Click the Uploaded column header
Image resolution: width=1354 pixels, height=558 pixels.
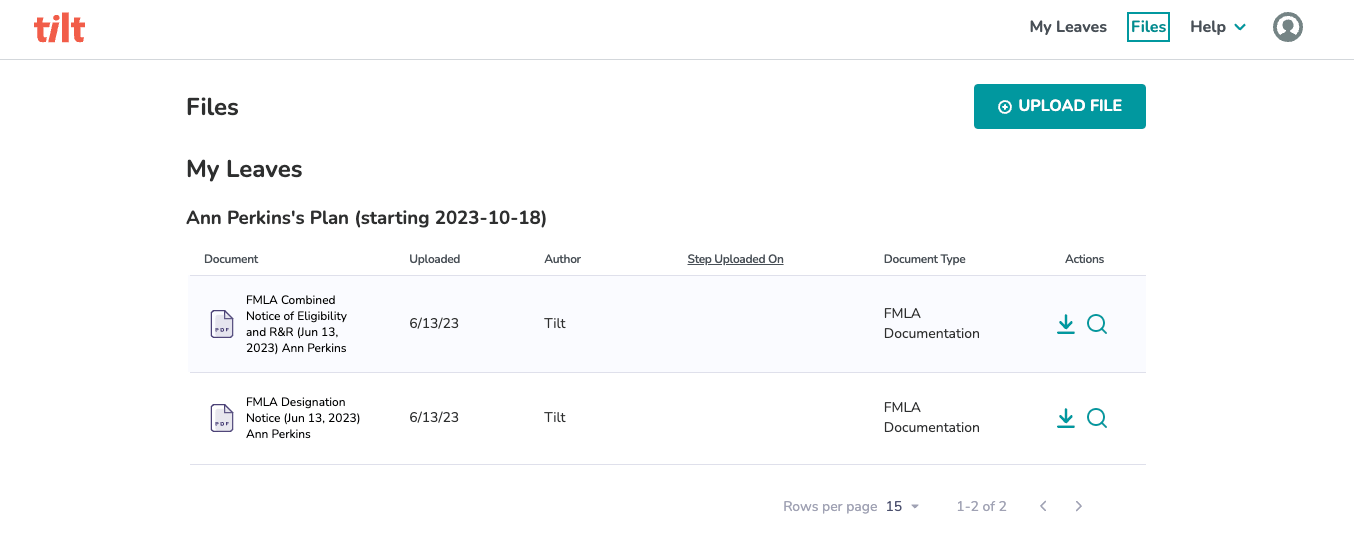(x=435, y=259)
